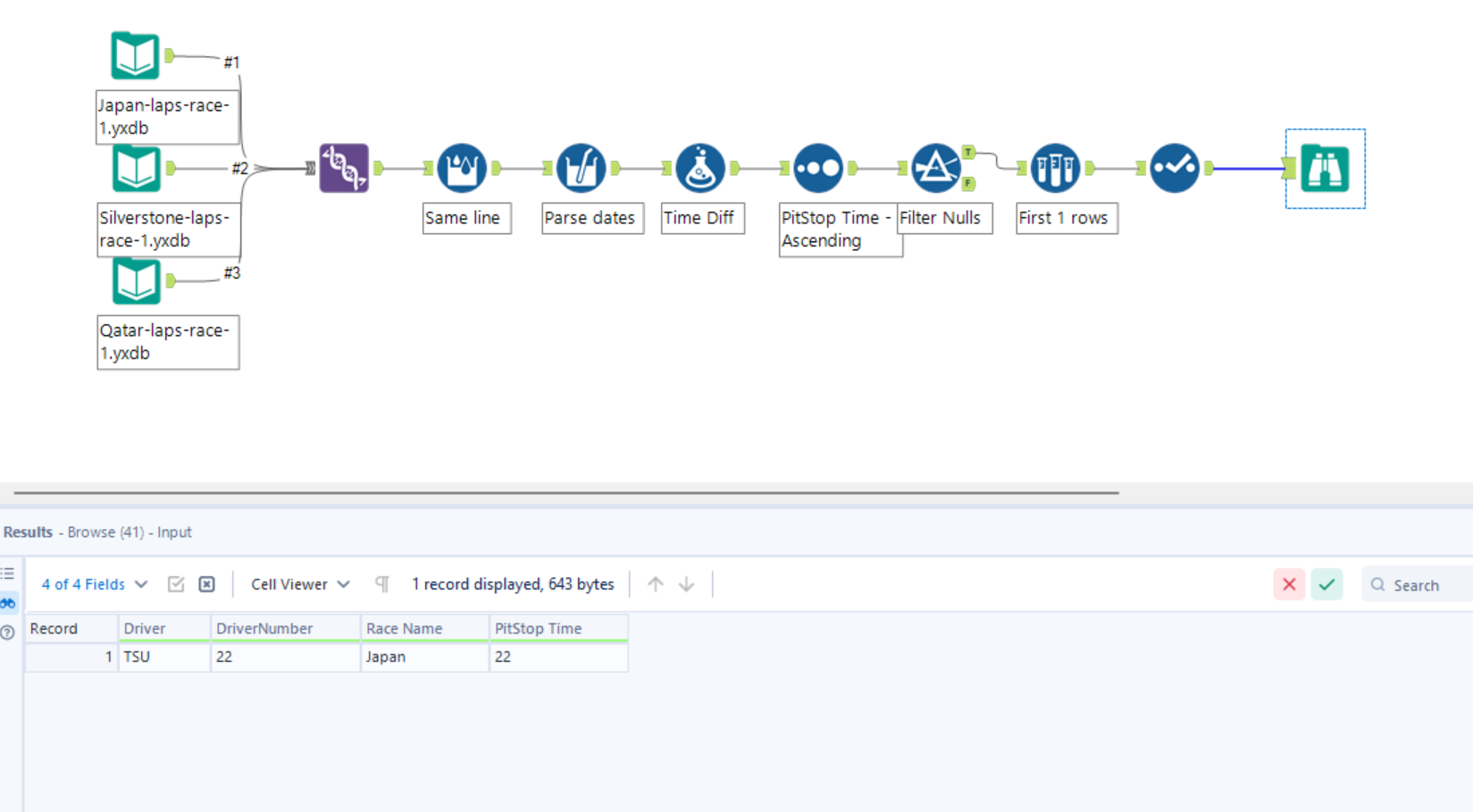This screenshot has width=1473, height=812.
Task: Click the red X error filter button
Action: tap(1289, 583)
